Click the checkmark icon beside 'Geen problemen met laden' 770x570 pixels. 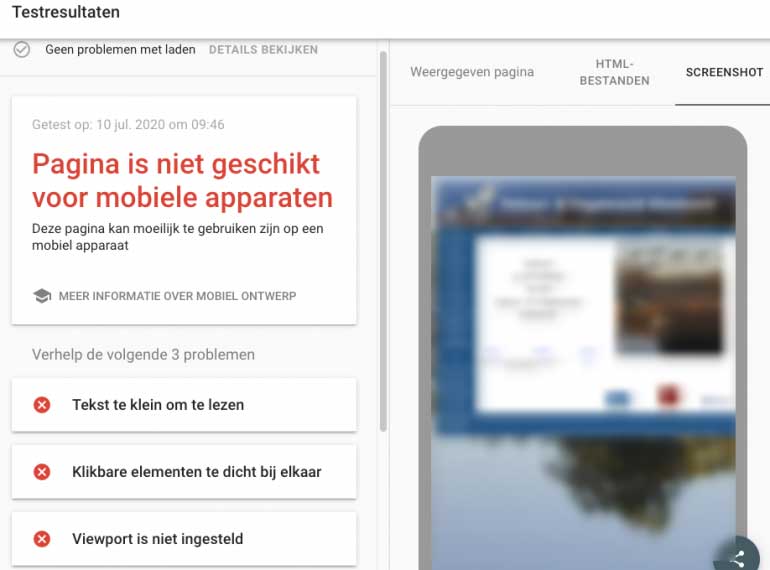click(x=22, y=50)
